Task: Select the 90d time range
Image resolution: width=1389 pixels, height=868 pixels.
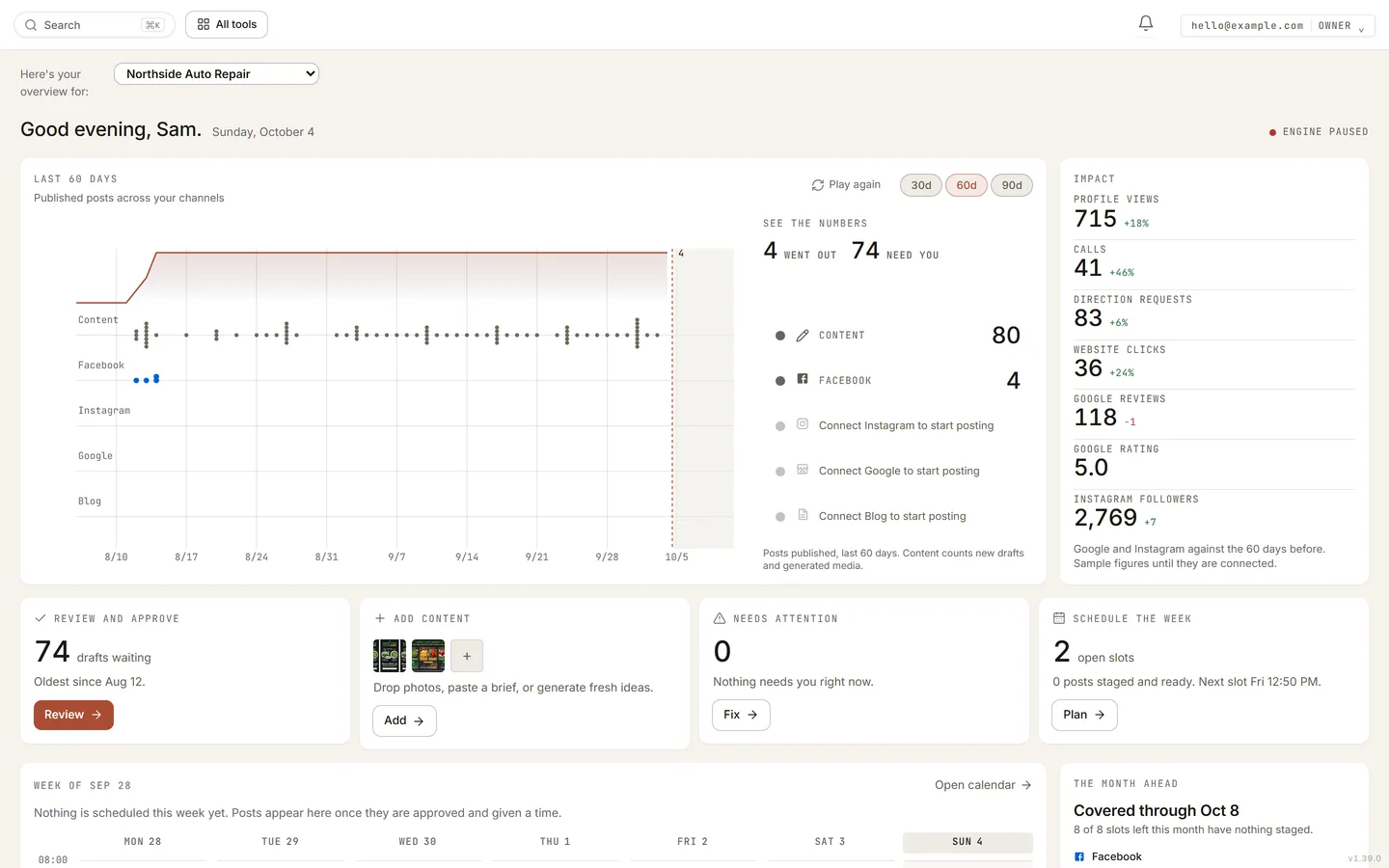Action: point(1012,185)
